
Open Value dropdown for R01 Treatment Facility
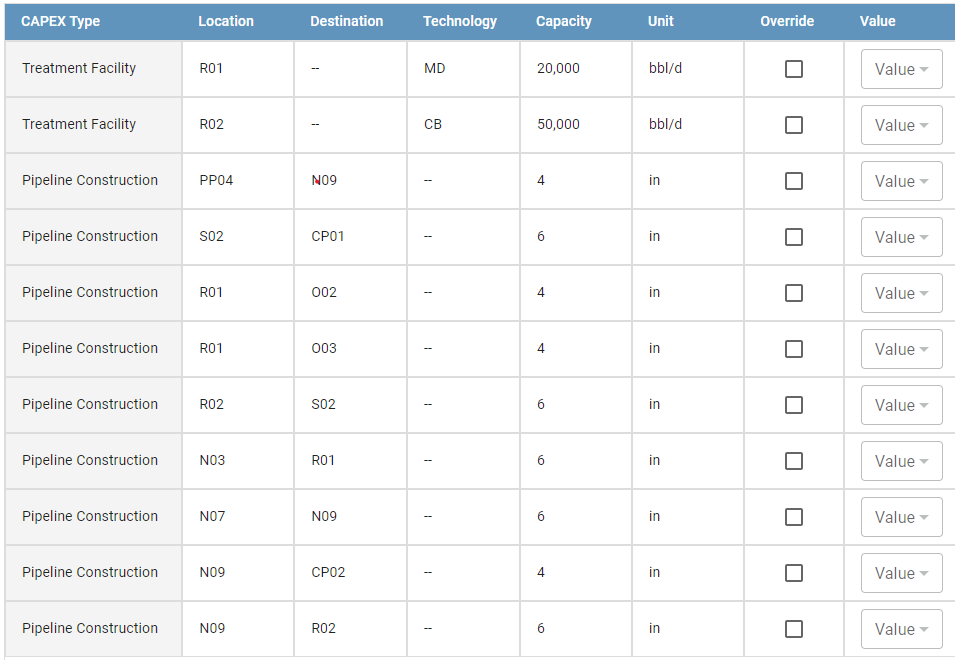coord(901,69)
